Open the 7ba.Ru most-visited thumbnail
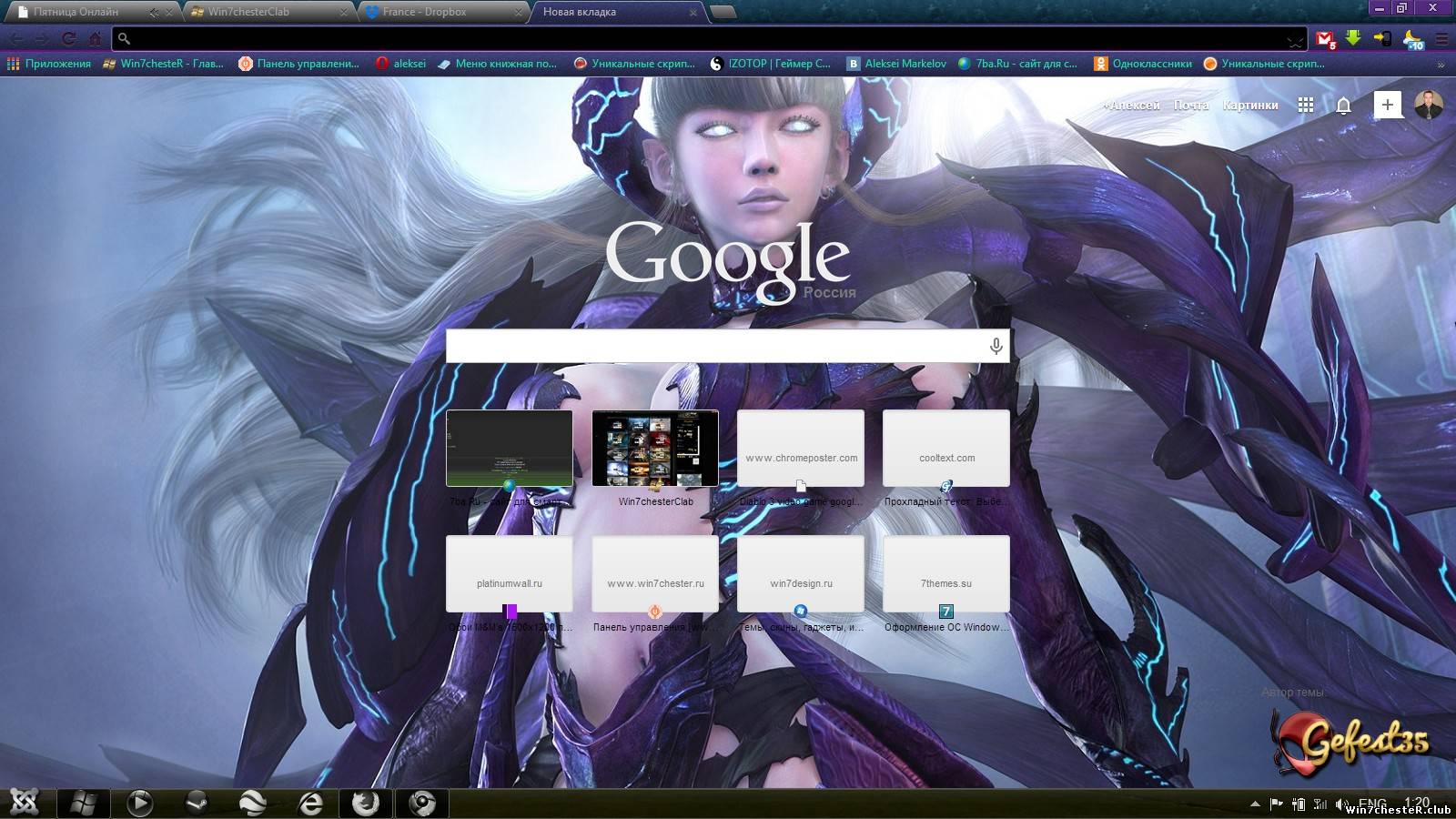Image resolution: width=1456 pixels, height=819 pixels. (510, 449)
